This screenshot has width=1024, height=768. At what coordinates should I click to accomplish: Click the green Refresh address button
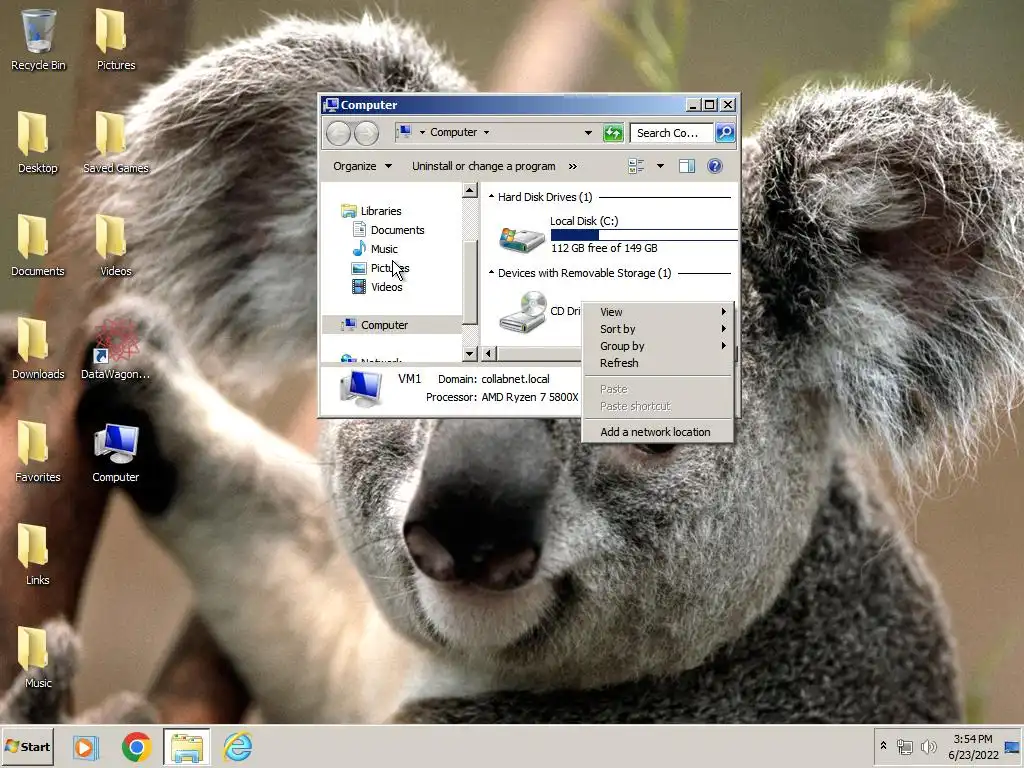(x=613, y=133)
